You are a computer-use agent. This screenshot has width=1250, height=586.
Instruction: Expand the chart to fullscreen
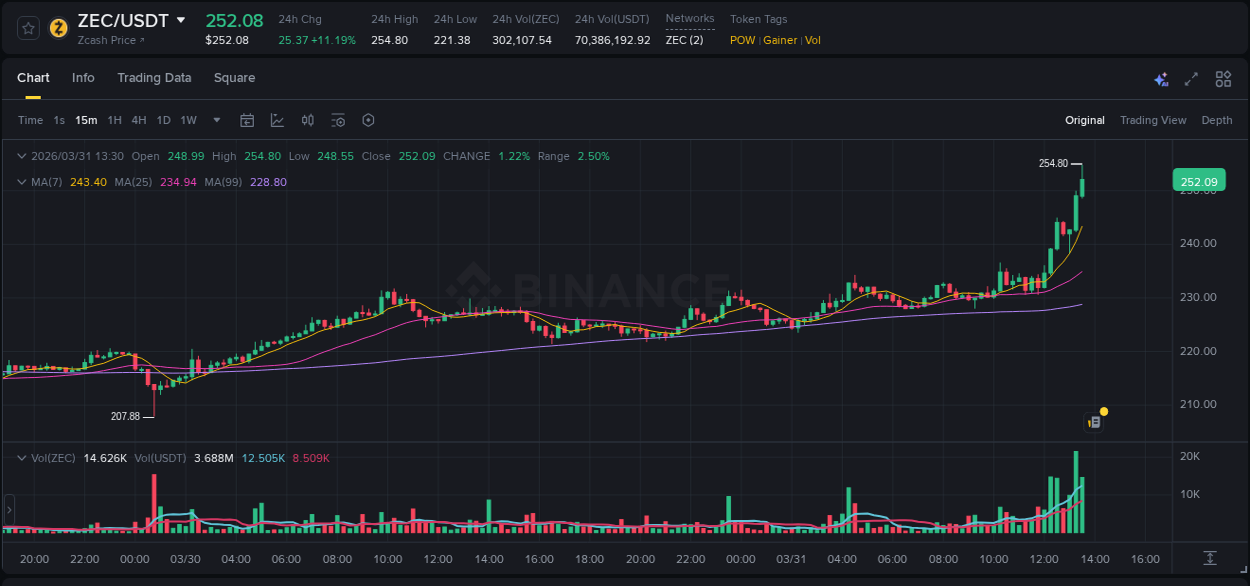[x=1191, y=78]
